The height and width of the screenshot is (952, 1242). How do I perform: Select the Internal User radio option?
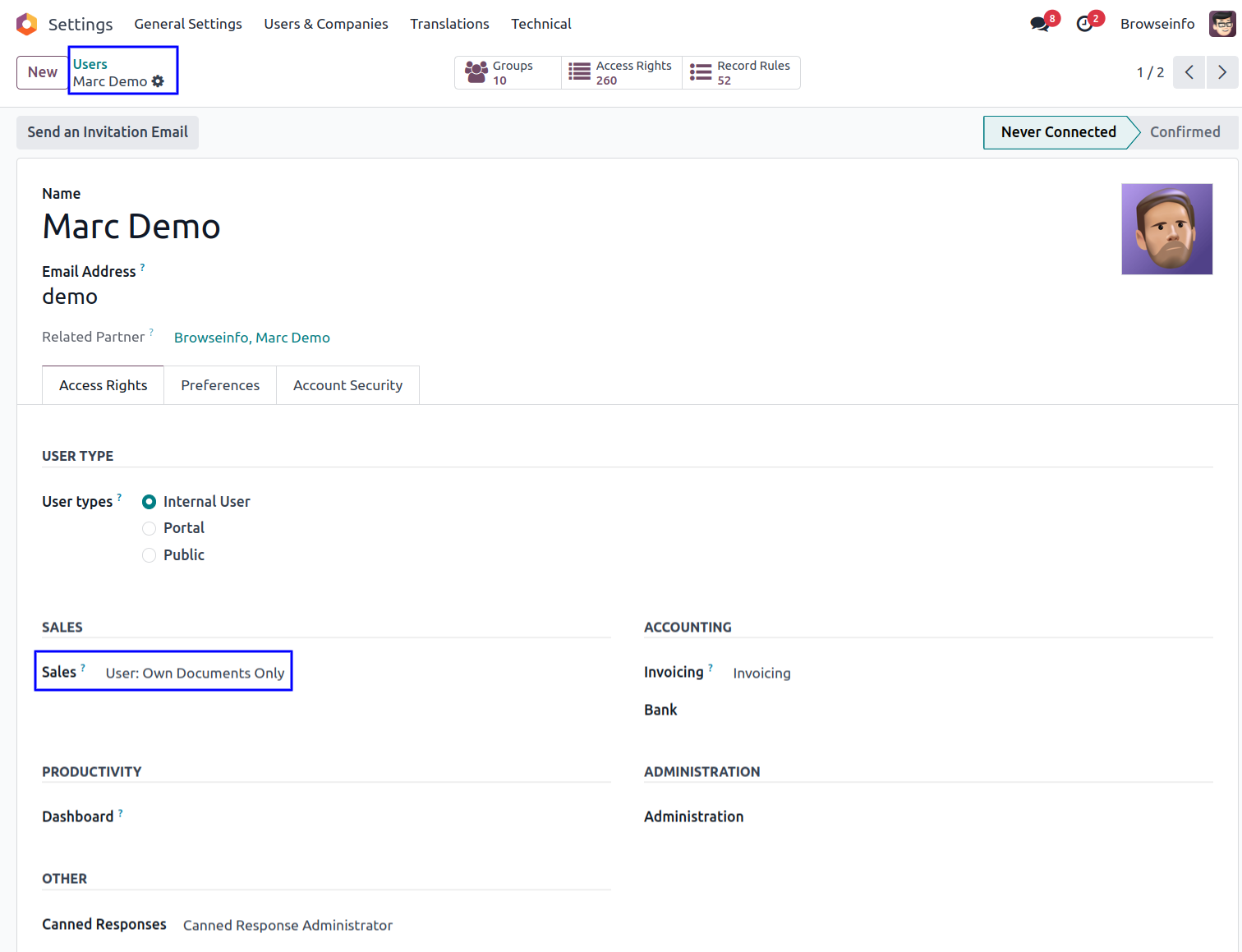tap(149, 502)
